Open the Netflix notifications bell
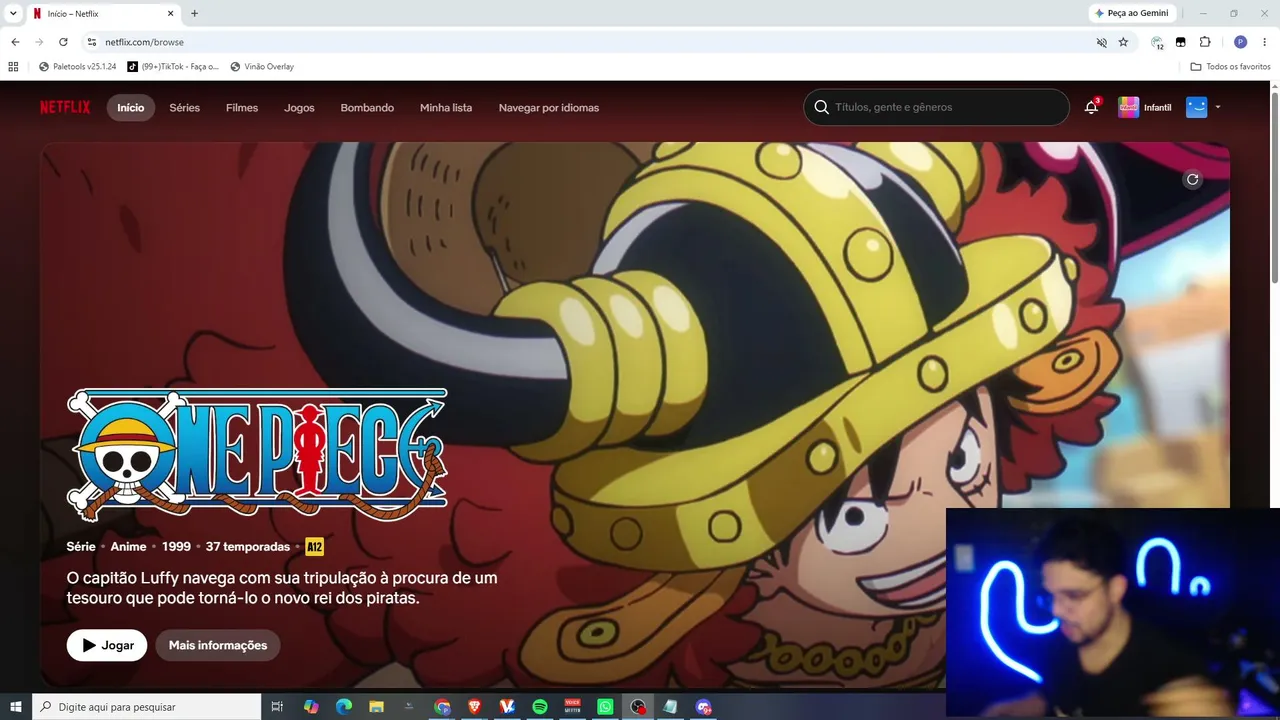Viewport: 1280px width, 720px height. pyautogui.click(x=1091, y=107)
